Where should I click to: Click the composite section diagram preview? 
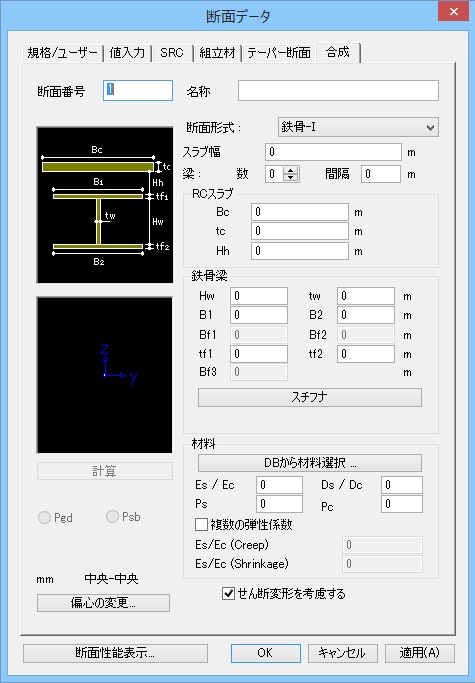pos(105,205)
